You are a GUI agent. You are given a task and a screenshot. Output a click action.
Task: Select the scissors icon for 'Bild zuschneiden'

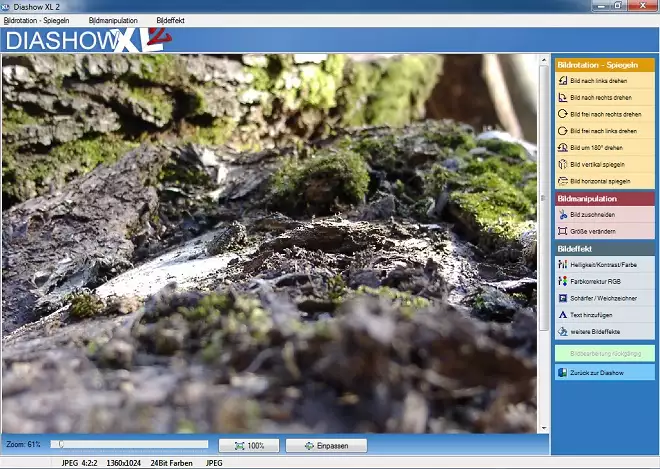(x=563, y=215)
